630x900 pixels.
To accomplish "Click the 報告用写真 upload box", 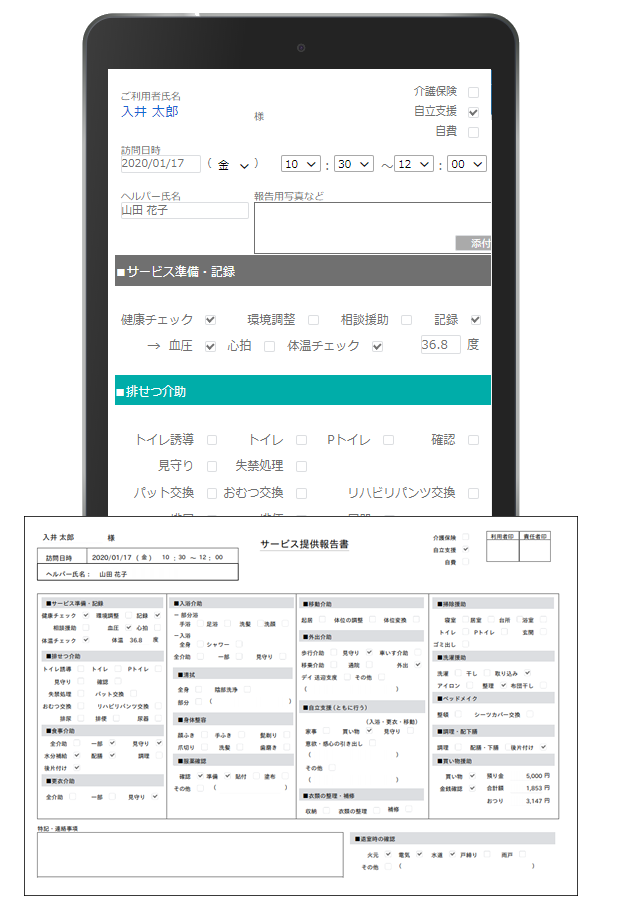I will click(x=372, y=227).
